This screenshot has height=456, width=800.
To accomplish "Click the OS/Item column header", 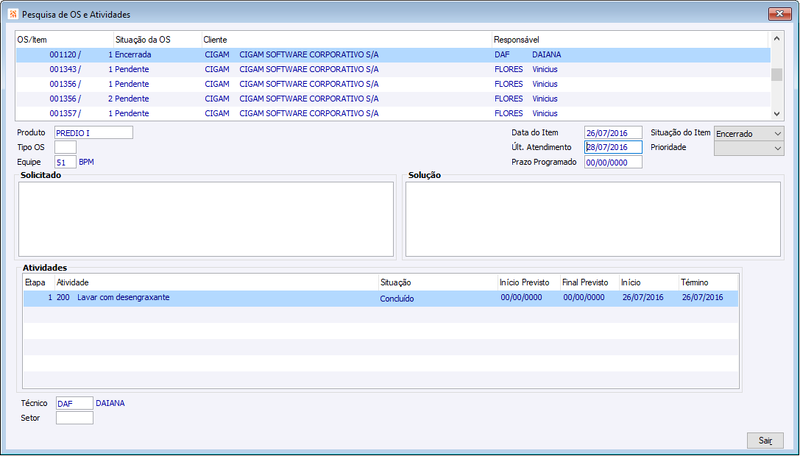I will [x=64, y=40].
